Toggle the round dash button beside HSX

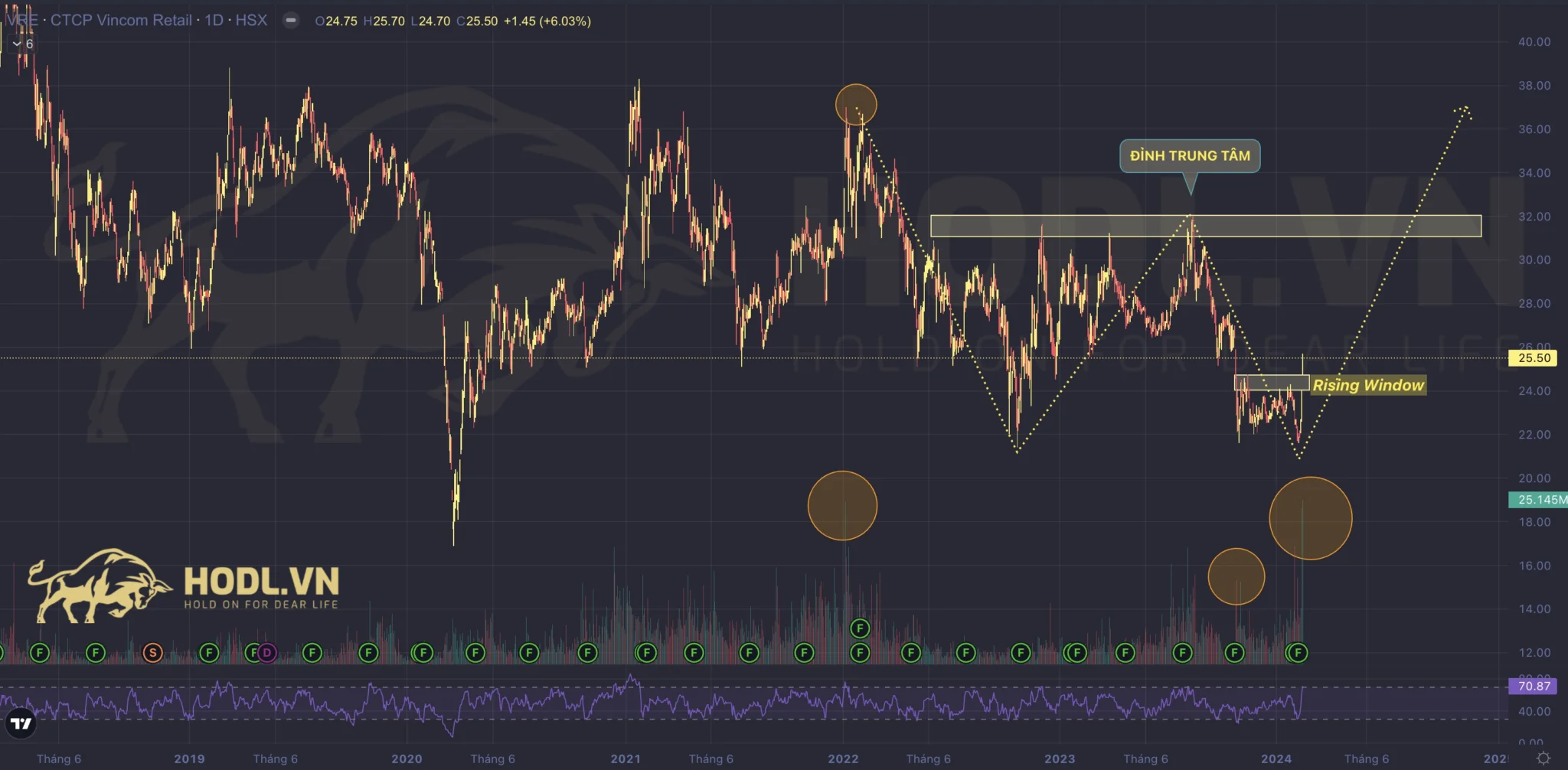point(291,21)
